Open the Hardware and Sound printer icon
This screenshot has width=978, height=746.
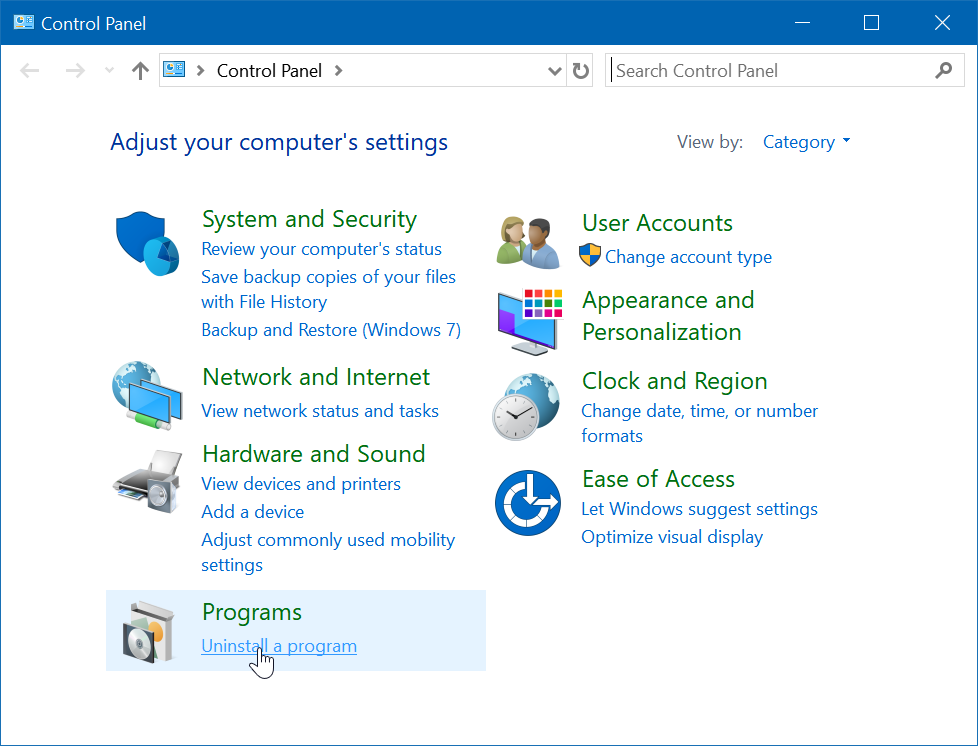coord(147,481)
